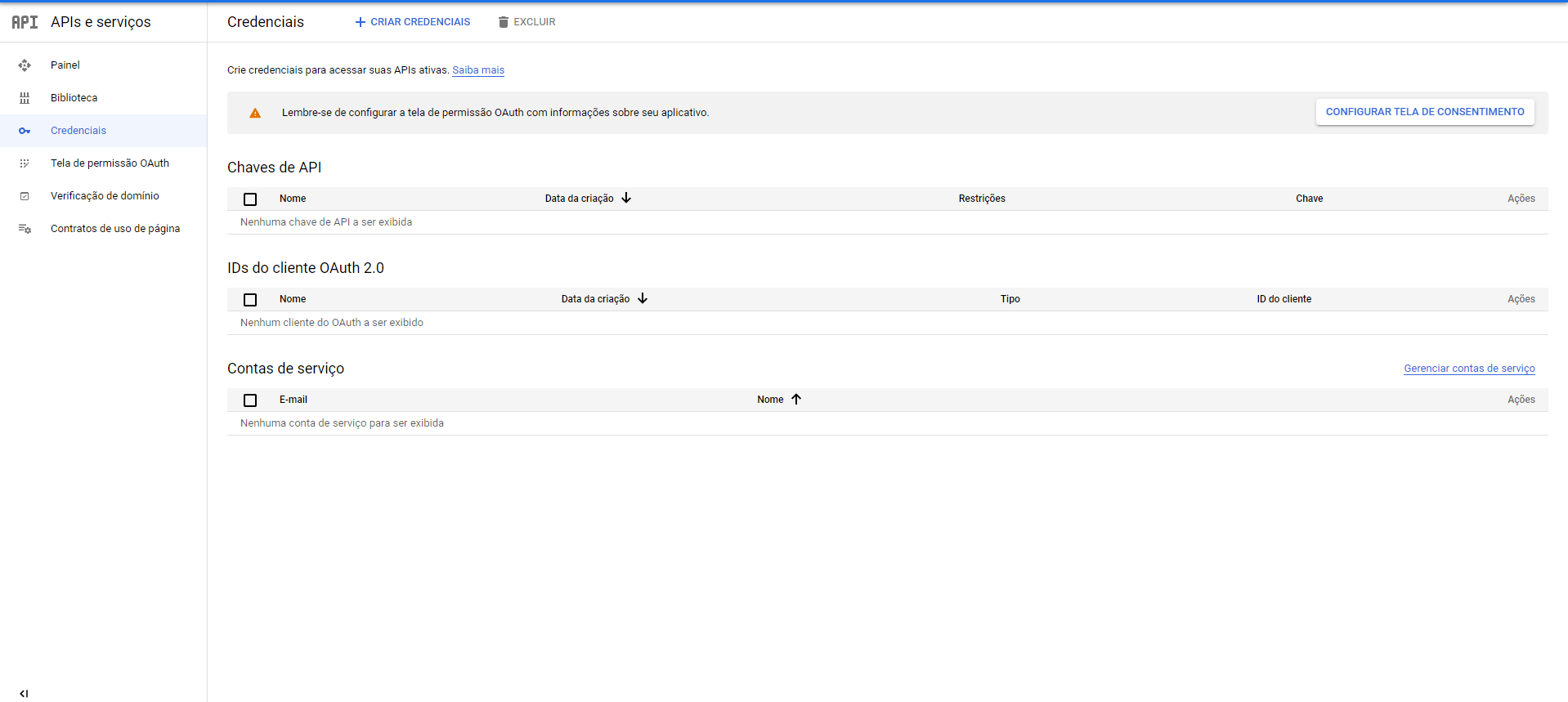The height and width of the screenshot is (702, 1568).
Task: Click Ações header in OAuth clients table
Action: (1521, 299)
